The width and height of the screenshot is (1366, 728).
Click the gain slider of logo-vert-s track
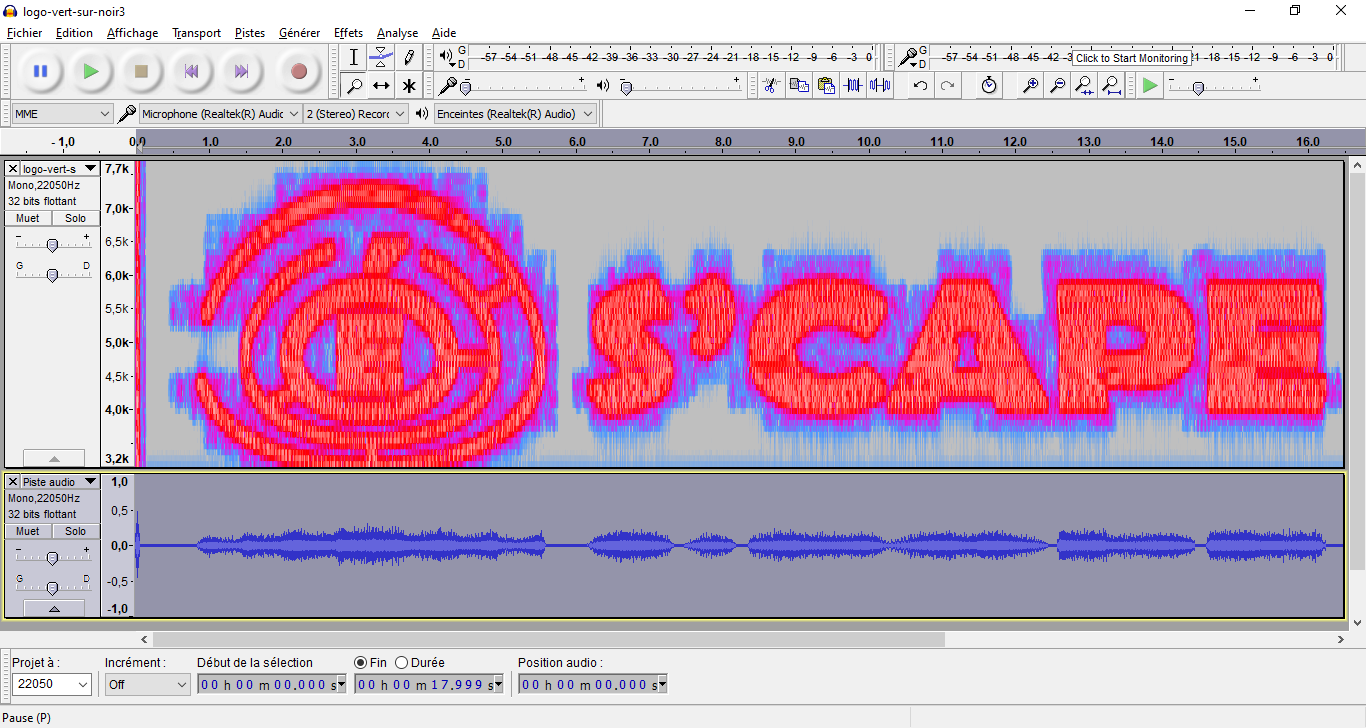52,245
